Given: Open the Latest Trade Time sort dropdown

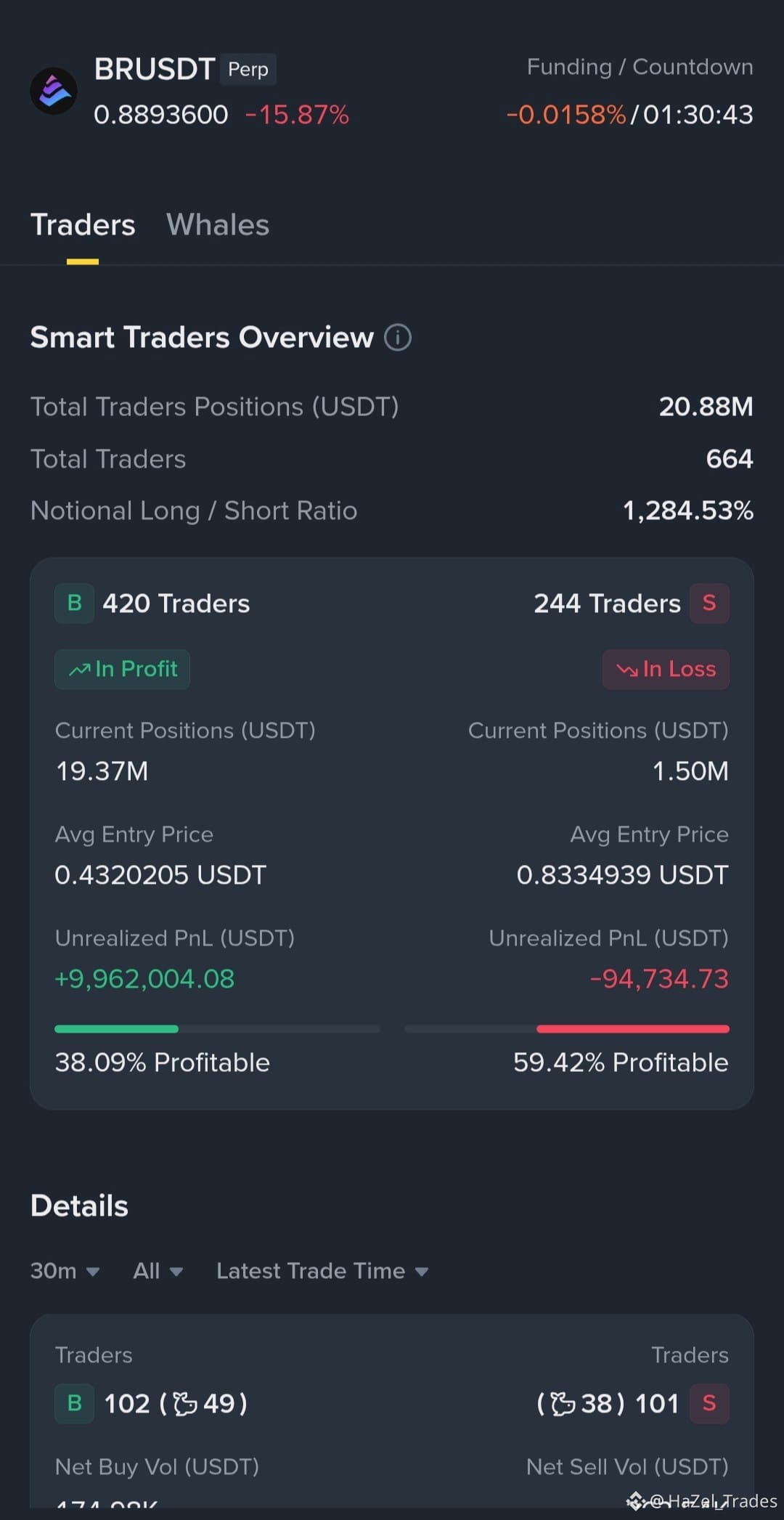Looking at the screenshot, I should point(322,1271).
